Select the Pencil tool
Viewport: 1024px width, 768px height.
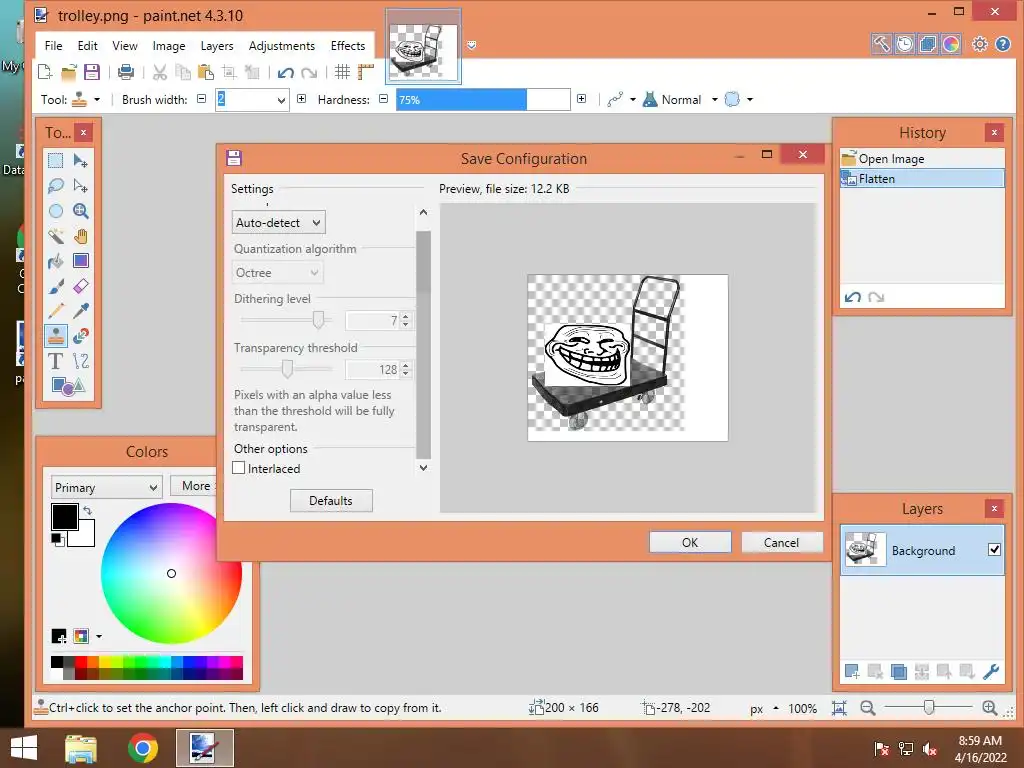[56, 311]
